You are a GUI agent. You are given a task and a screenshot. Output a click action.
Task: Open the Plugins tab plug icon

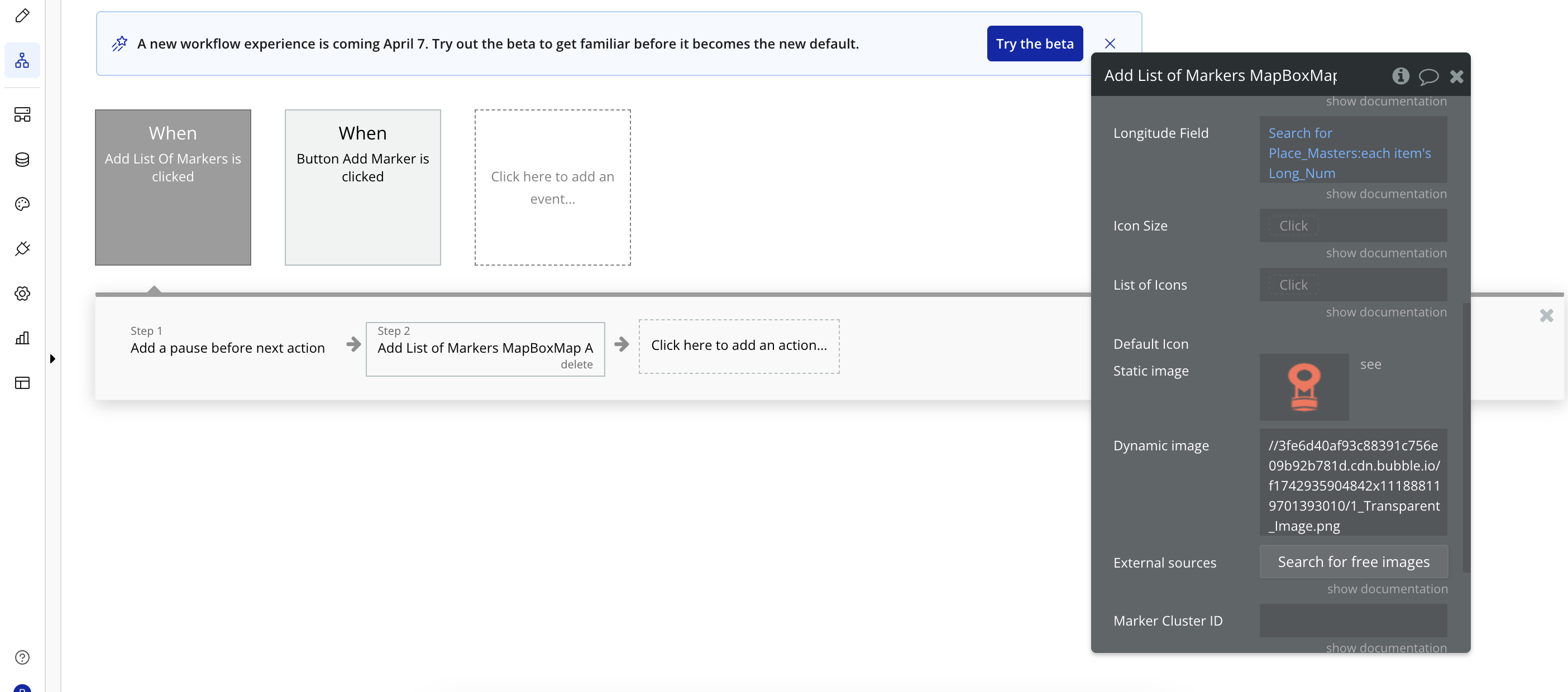(x=22, y=249)
